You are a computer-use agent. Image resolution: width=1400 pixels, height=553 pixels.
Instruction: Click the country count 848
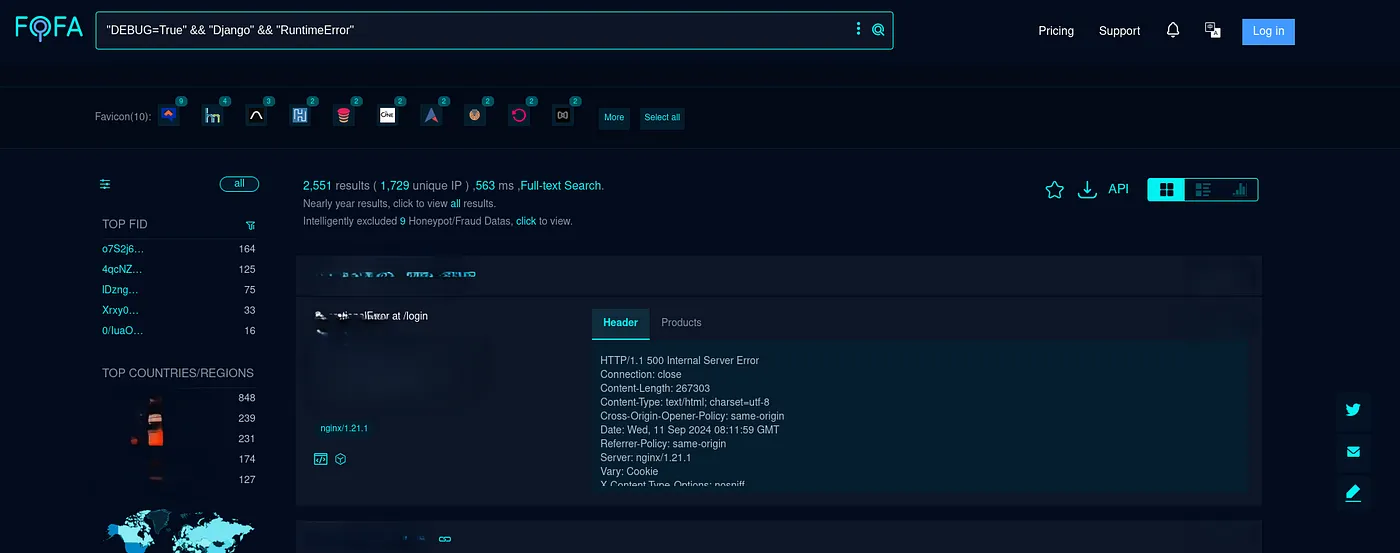246,398
